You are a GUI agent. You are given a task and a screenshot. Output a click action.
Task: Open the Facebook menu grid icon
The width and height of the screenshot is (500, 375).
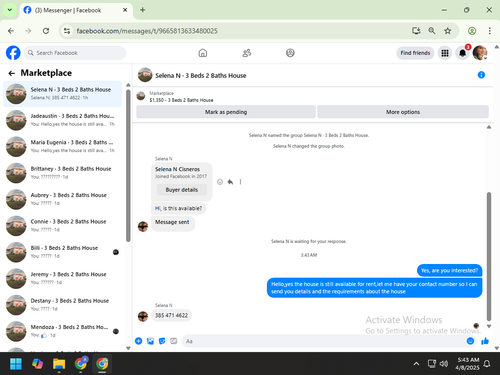click(445, 53)
